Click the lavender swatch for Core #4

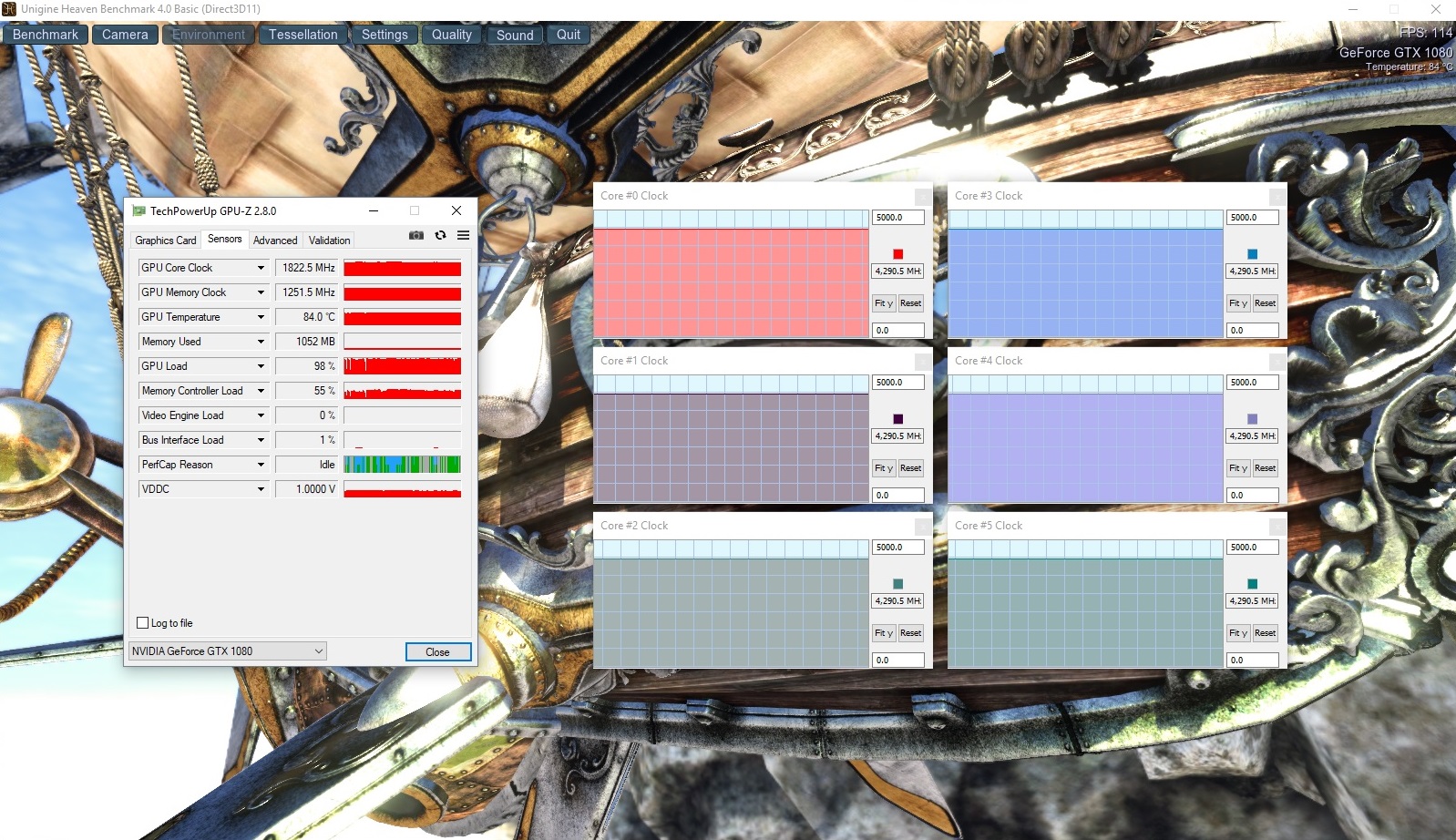pyautogui.click(x=1253, y=419)
